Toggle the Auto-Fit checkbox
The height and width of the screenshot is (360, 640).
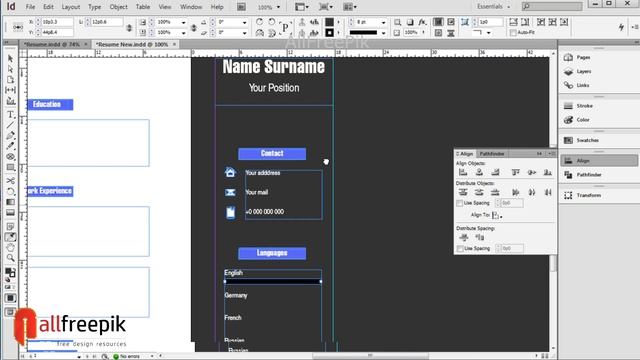coord(513,32)
